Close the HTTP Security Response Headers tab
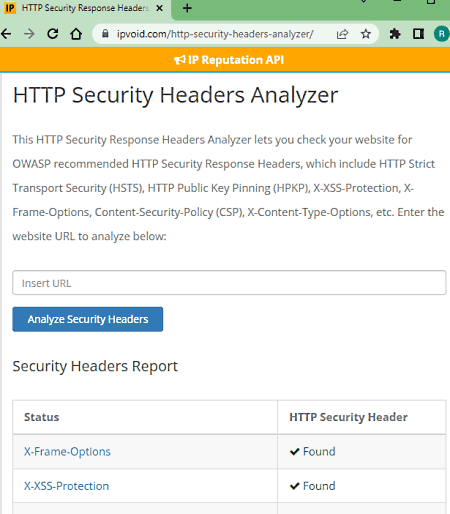 (x=160, y=8)
